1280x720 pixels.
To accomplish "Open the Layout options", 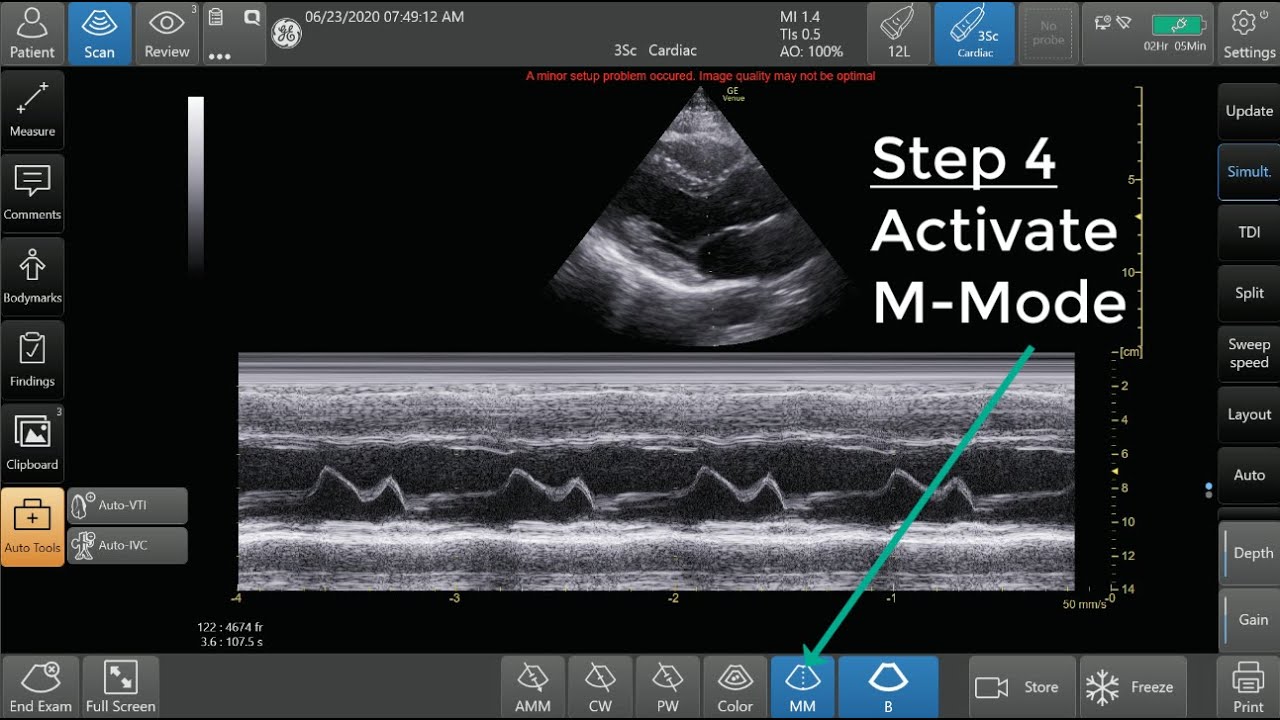I will 1247,414.
